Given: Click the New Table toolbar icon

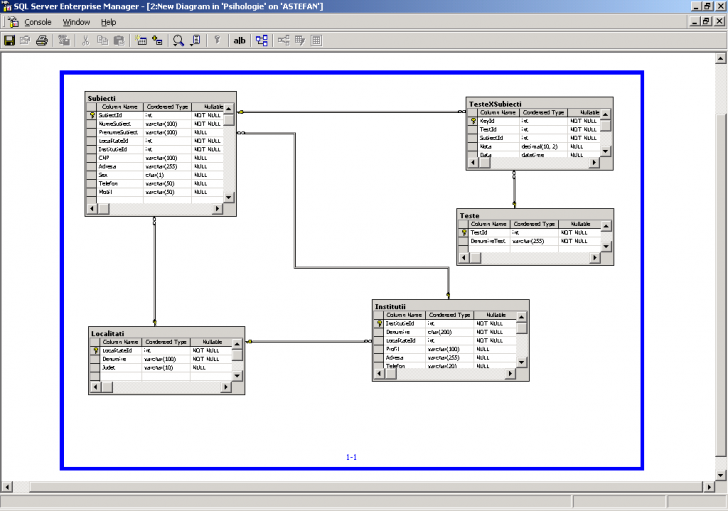Looking at the screenshot, I should click(x=141, y=41).
